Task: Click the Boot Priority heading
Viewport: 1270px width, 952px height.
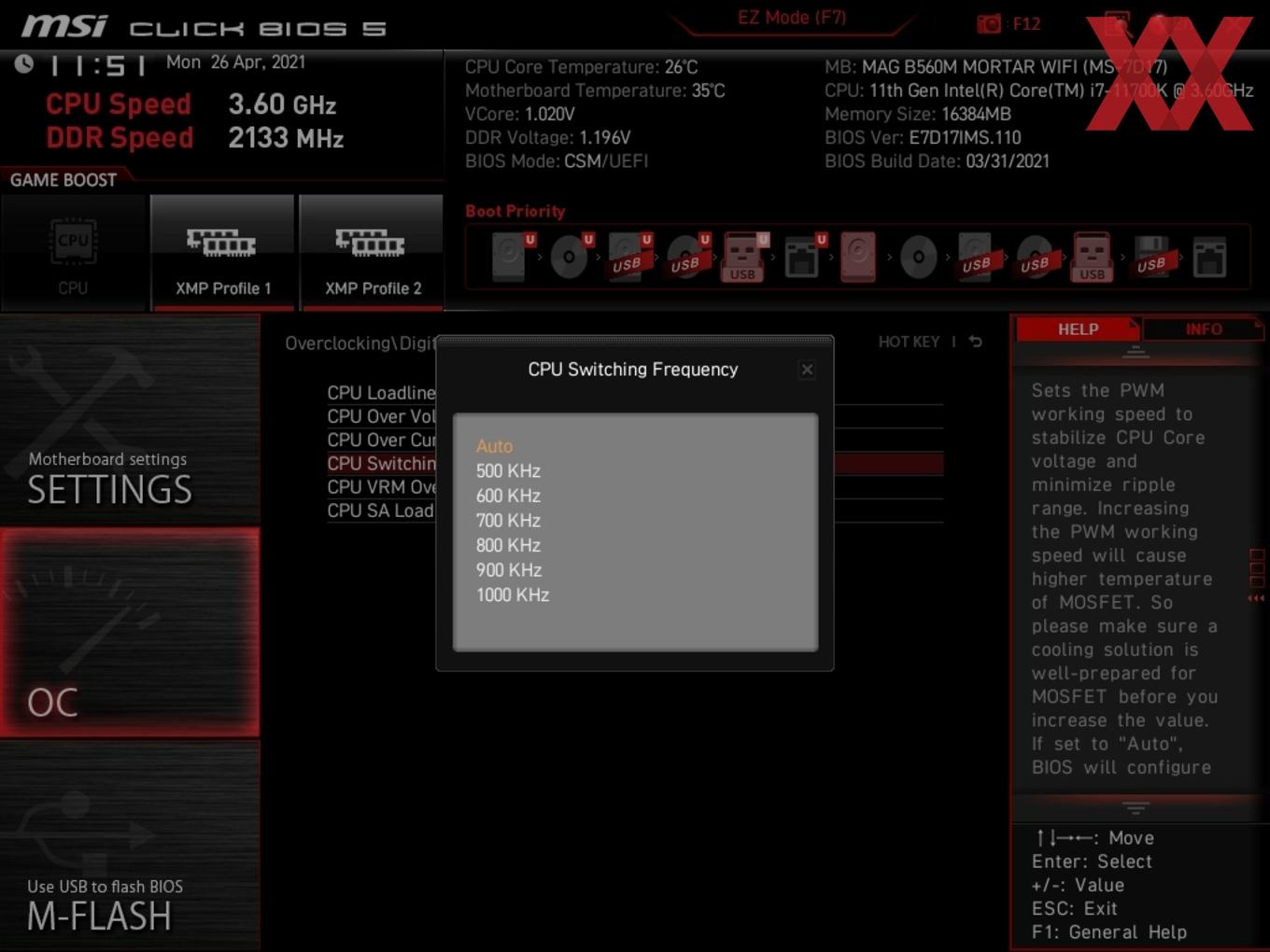Action: pos(515,211)
